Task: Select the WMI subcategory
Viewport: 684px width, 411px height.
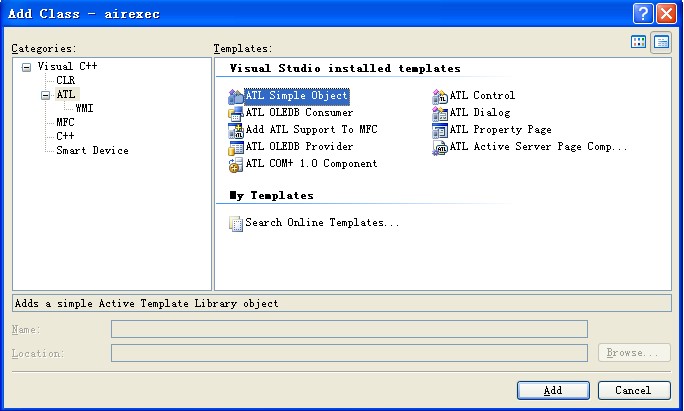Action: pos(84,108)
